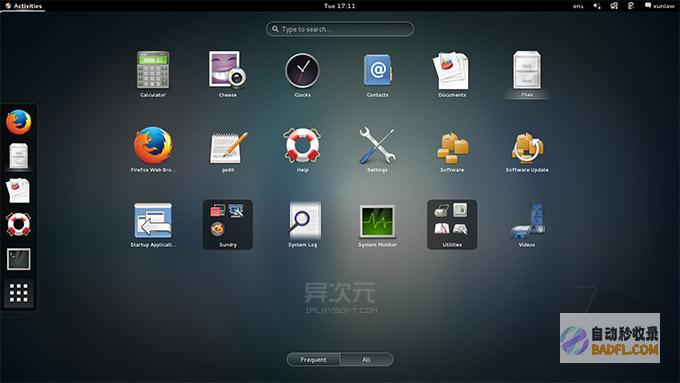Open the en1 input source menu
Image resolution: width=680 pixels, height=383 pixels.
tap(578, 6)
